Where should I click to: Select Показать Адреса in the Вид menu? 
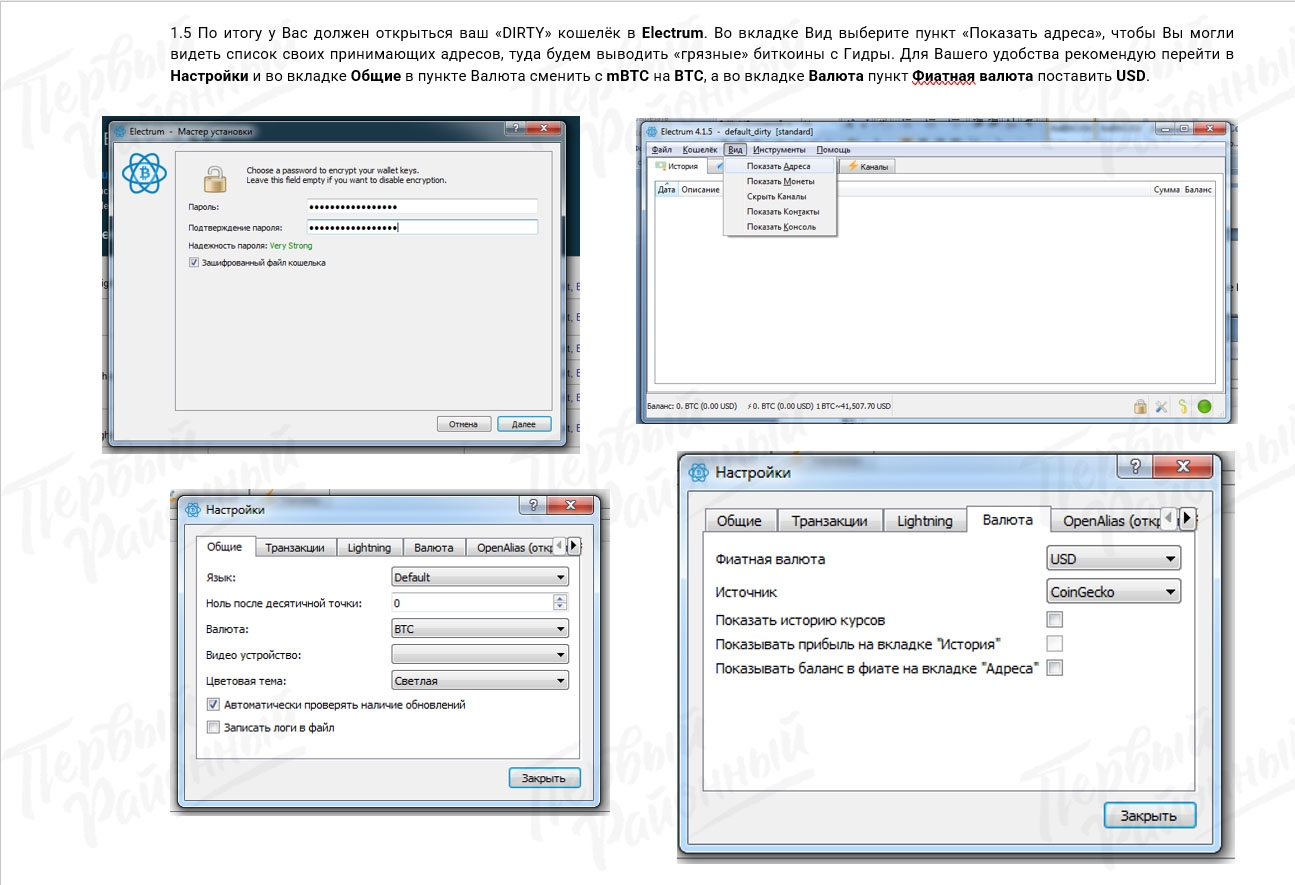[780, 166]
